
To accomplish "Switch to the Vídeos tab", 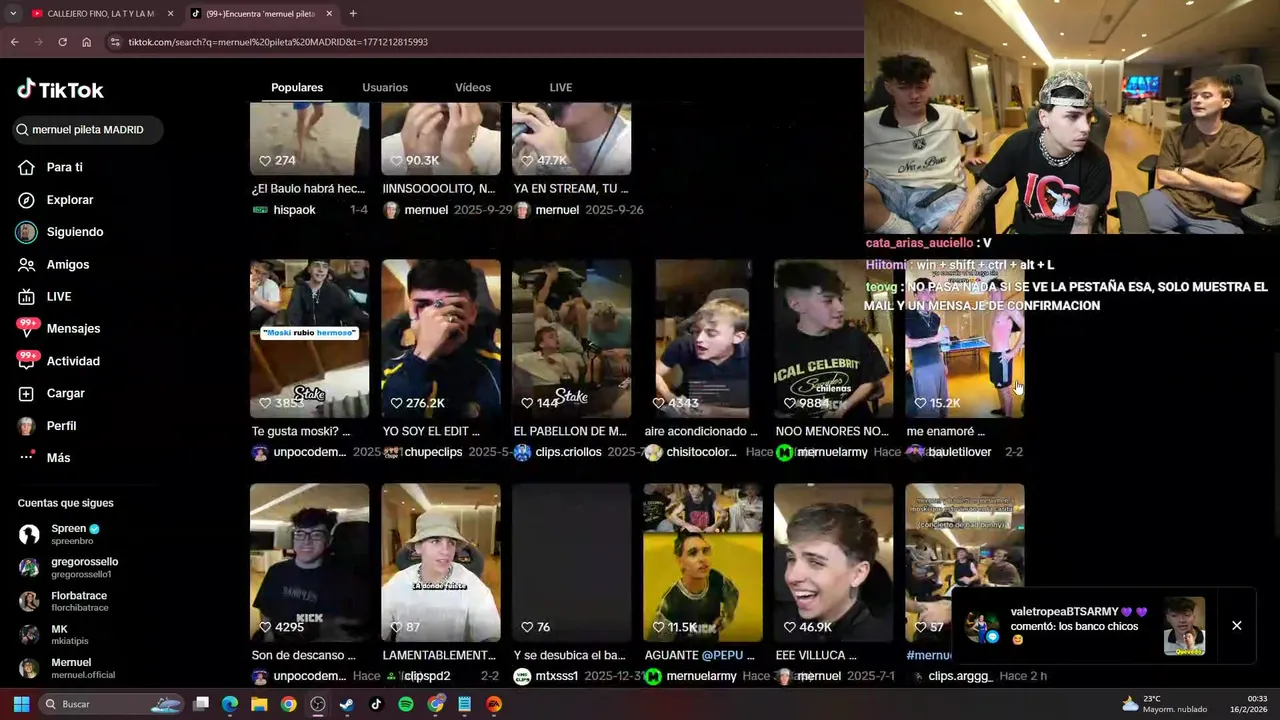I will 473,88.
